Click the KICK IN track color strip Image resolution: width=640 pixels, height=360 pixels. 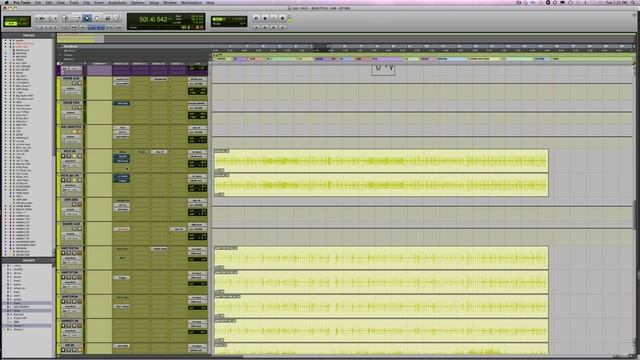[x=59, y=161]
